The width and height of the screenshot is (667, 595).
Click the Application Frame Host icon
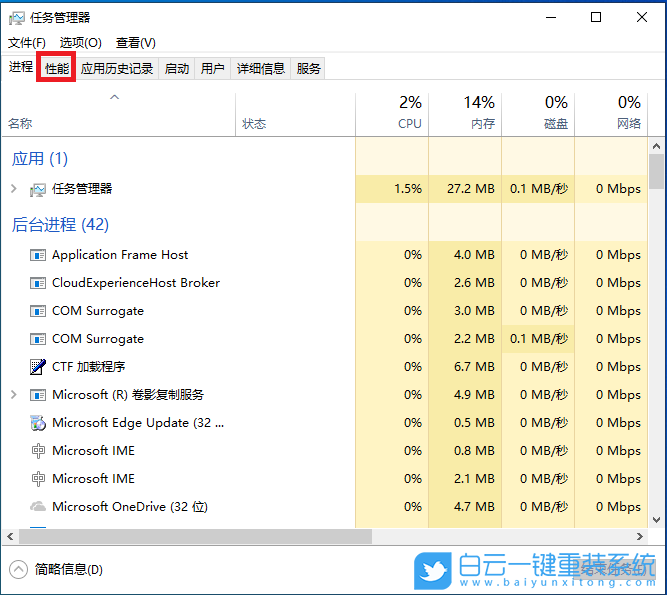click(x=38, y=255)
